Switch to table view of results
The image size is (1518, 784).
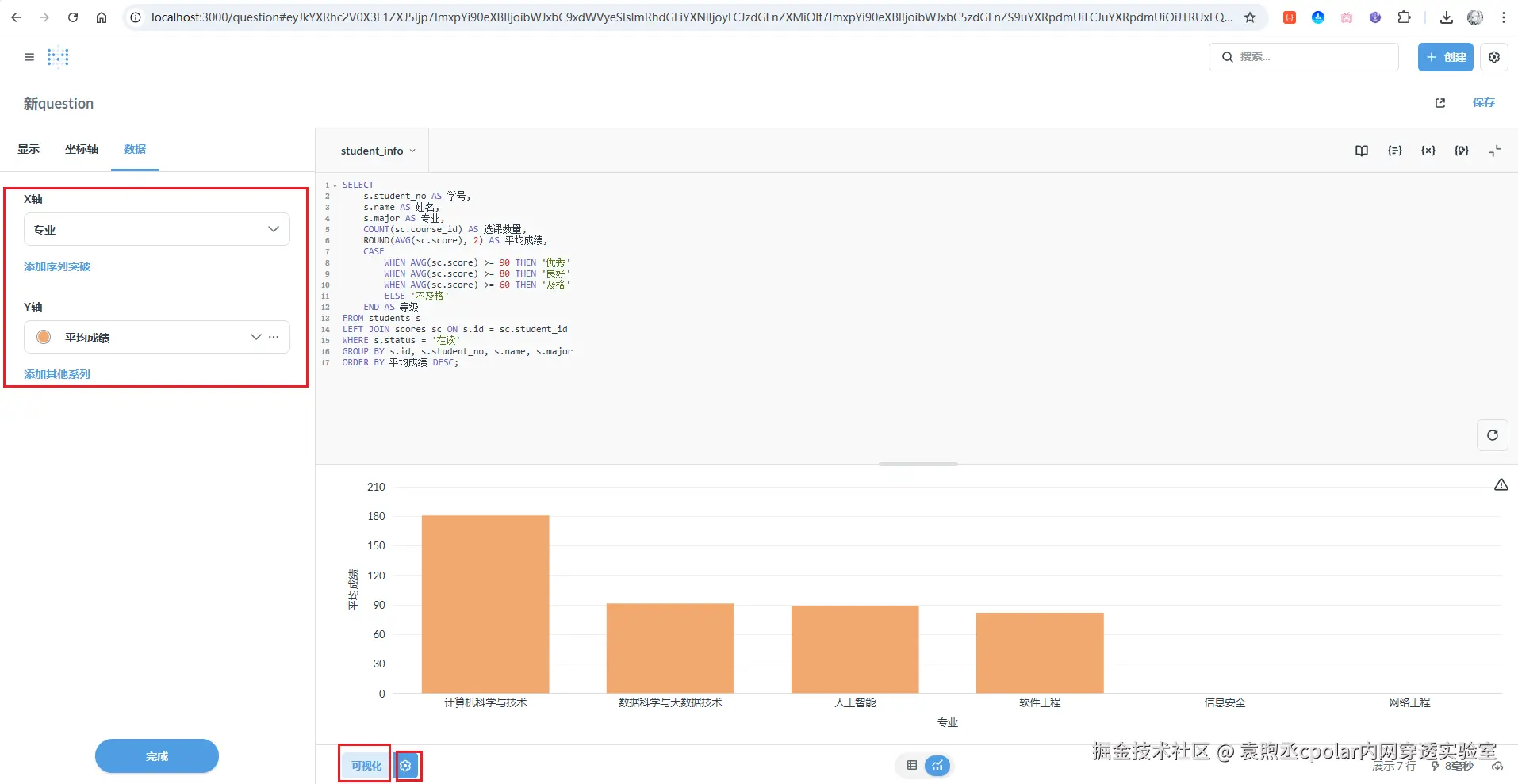(x=912, y=765)
